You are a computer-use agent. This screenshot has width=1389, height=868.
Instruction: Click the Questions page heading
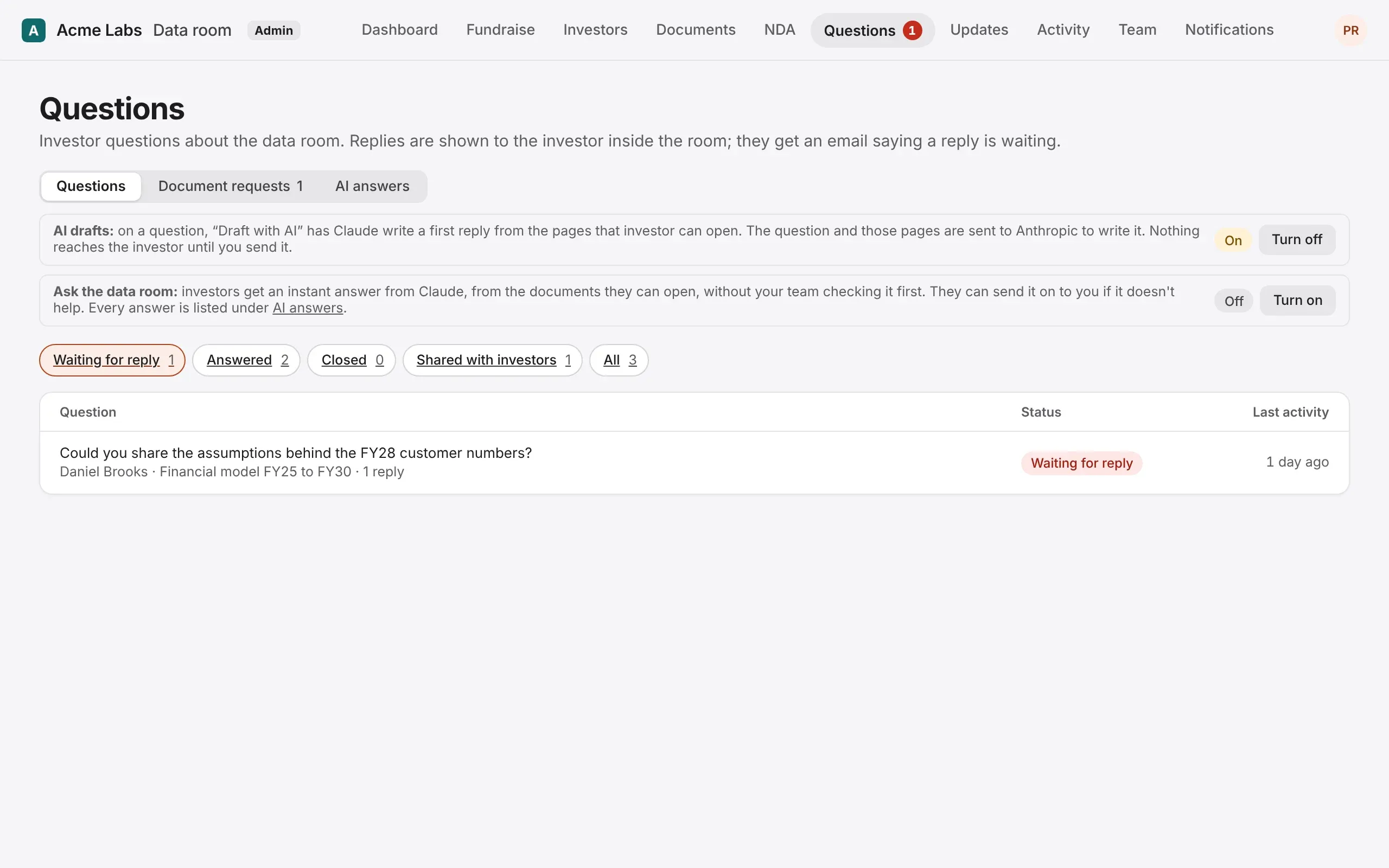pos(112,109)
